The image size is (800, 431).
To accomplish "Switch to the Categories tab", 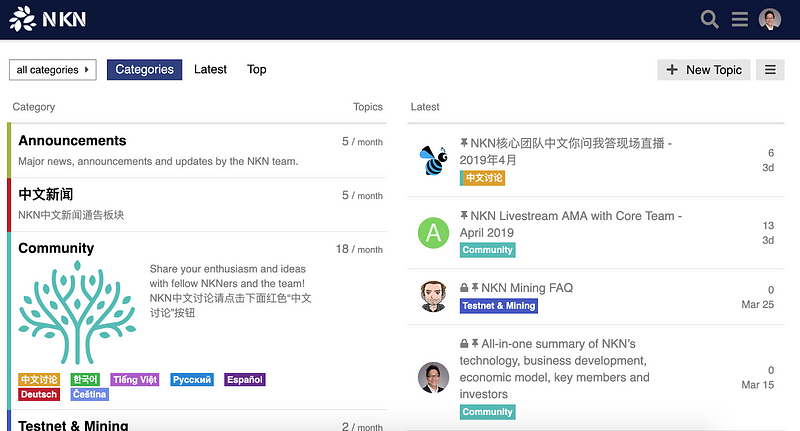I will tap(144, 69).
